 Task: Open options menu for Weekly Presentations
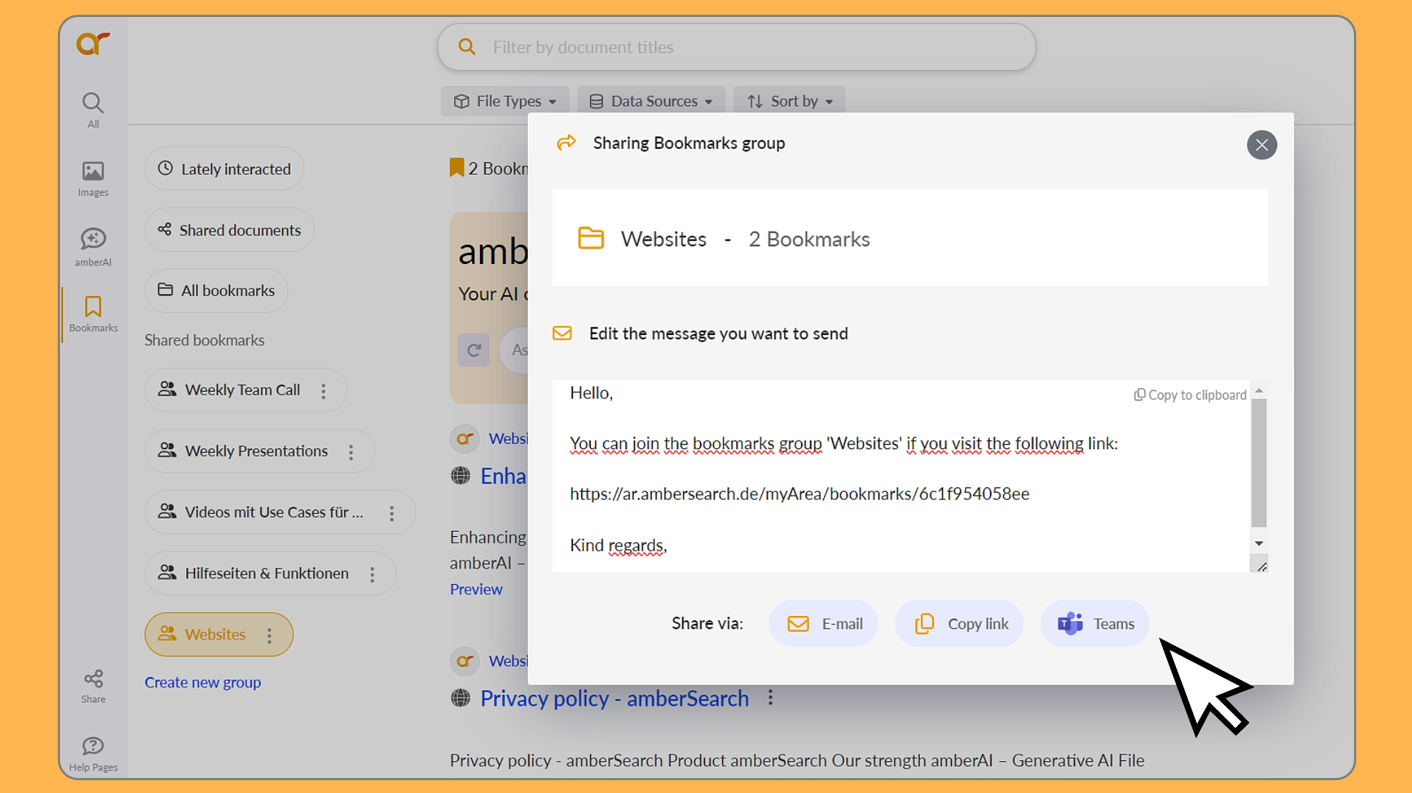[351, 452]
